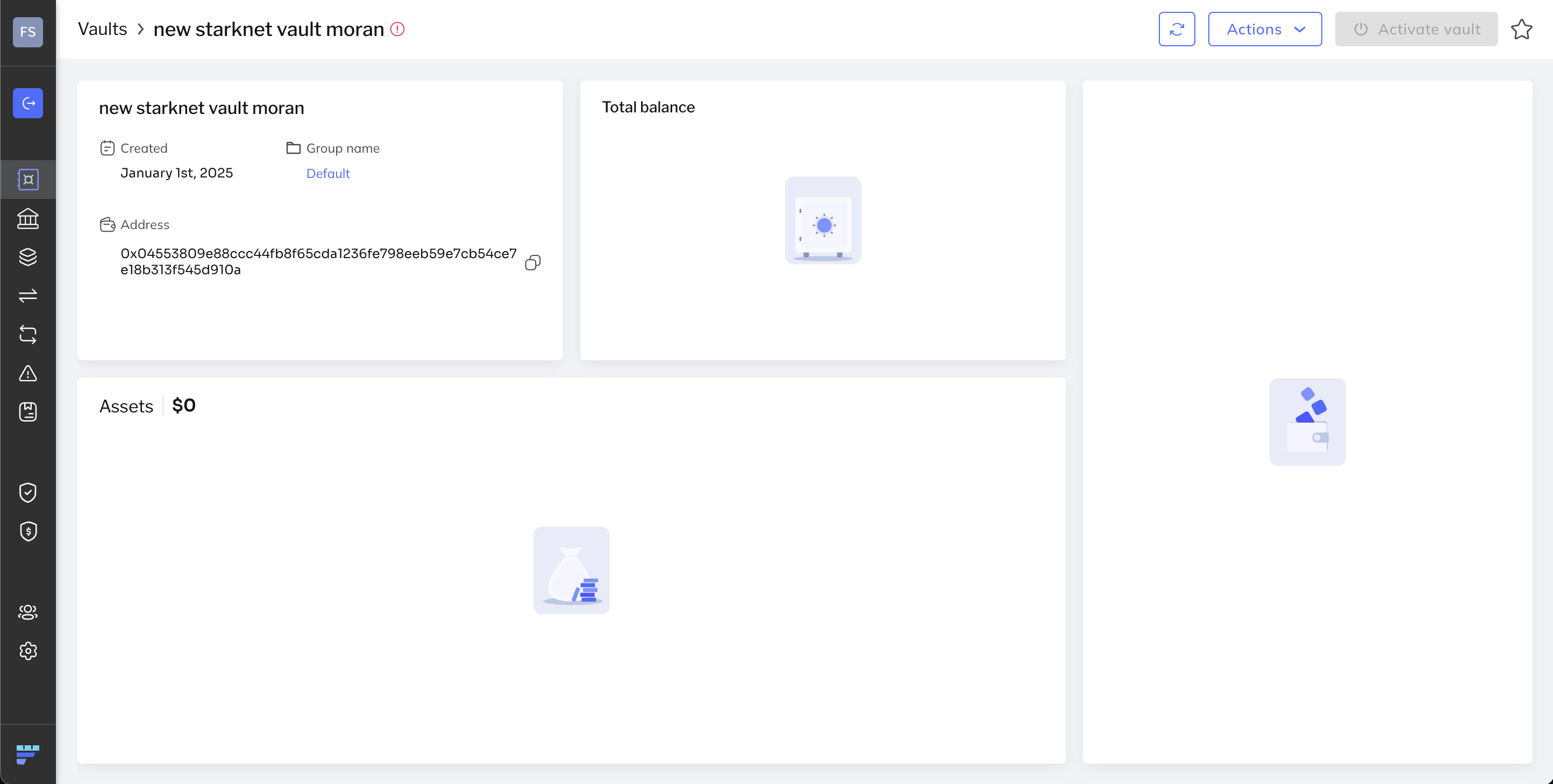Open the transfers arrows sidebar icon

click(28, 296)
